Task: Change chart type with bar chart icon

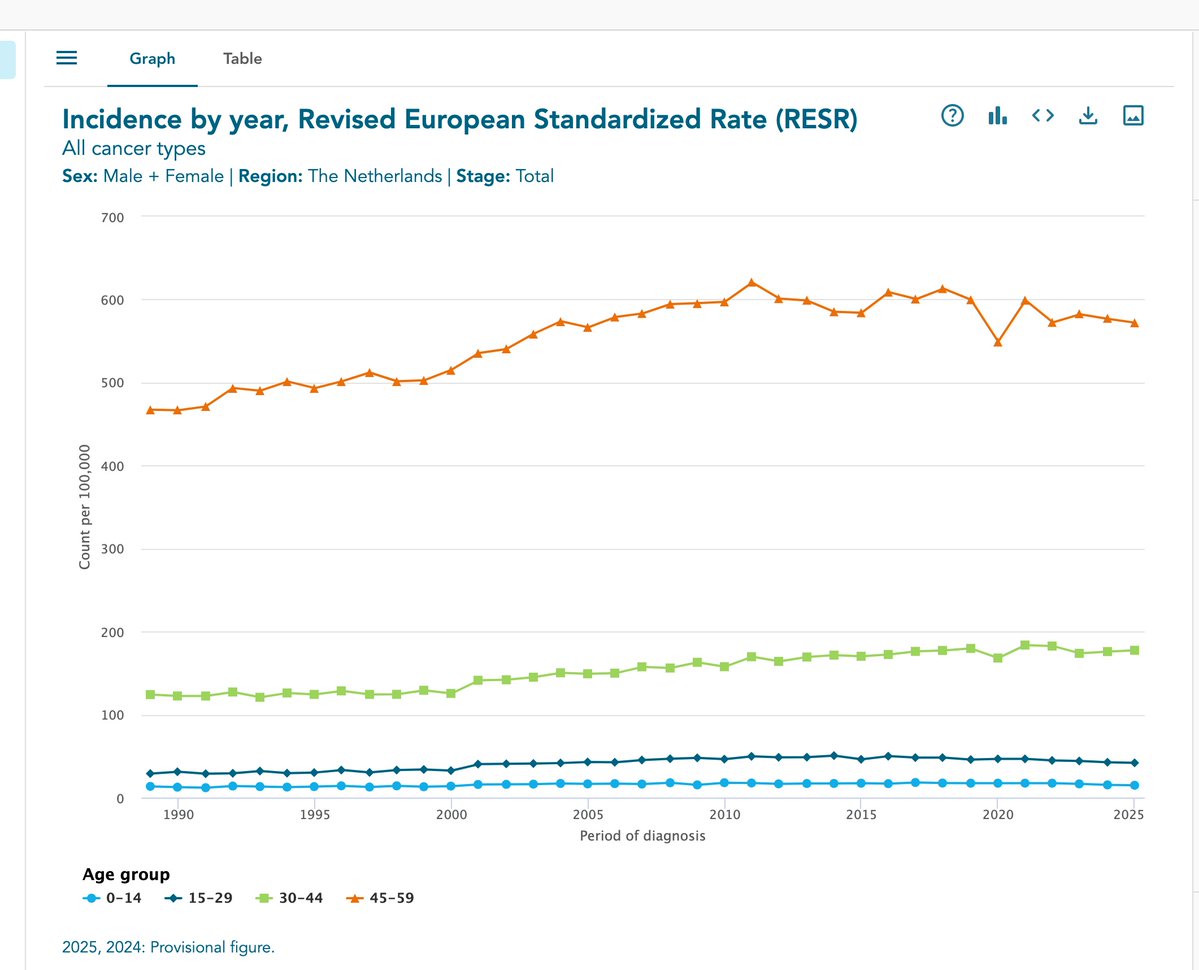Action: pyautogui.click(x=997, y=115)
